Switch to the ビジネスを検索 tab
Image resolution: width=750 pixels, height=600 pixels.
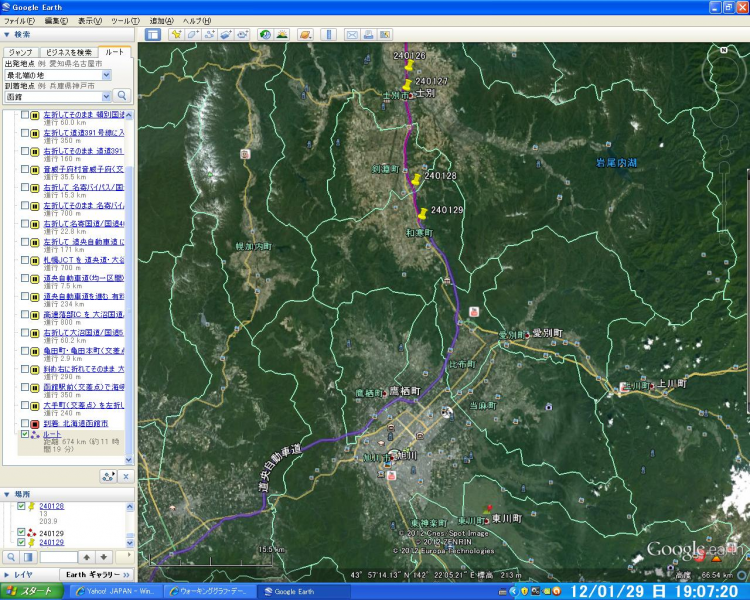tap(68, 52)
